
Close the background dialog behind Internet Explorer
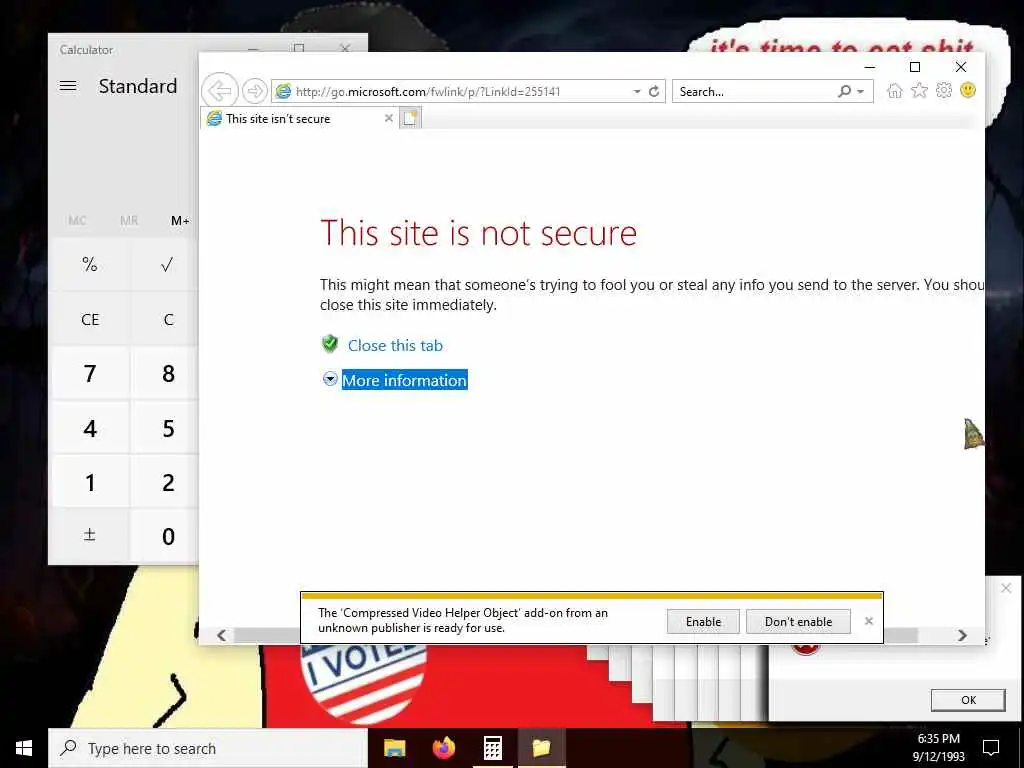1006,588
